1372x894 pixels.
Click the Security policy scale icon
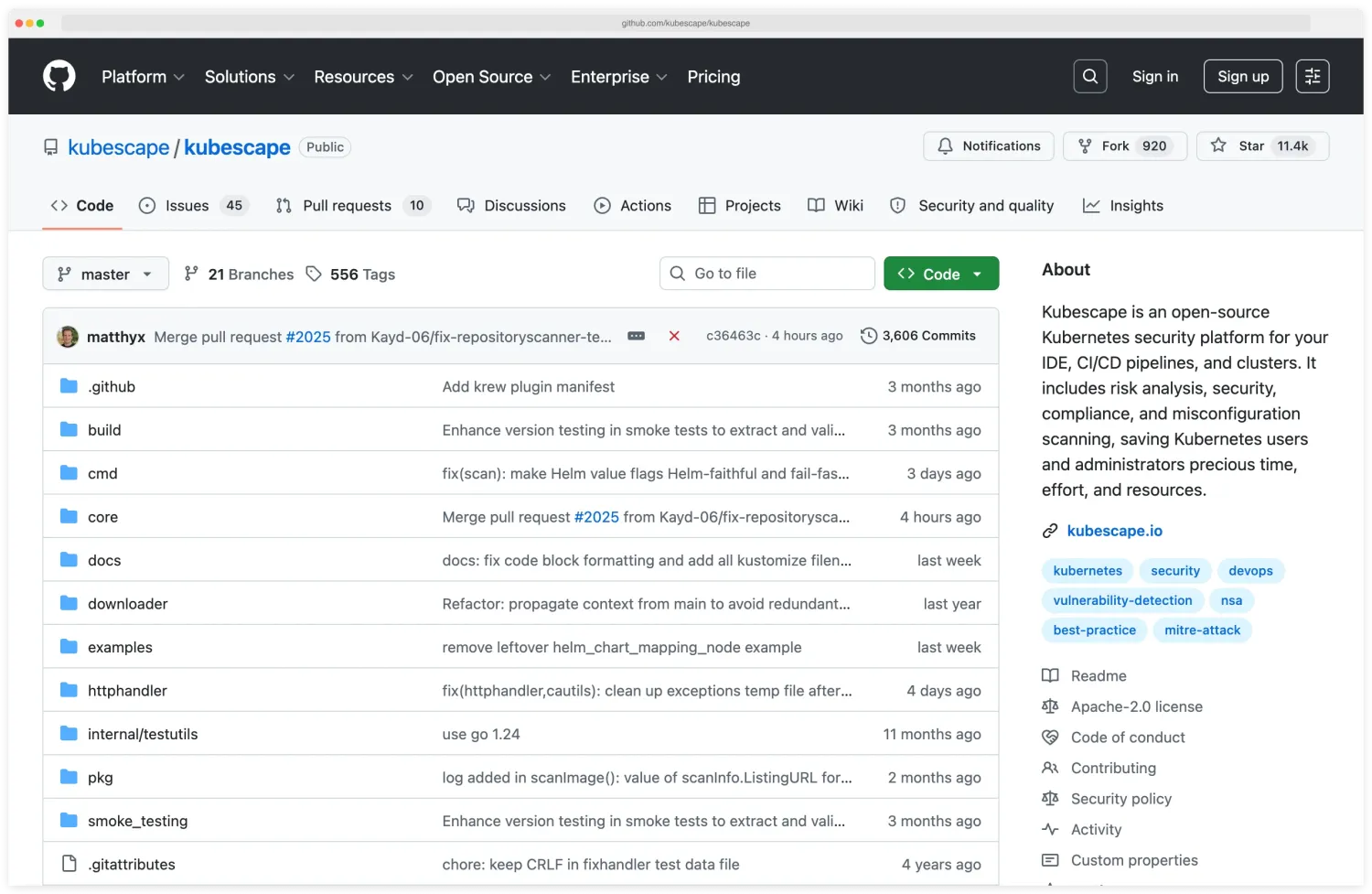[x=1050, y=799]
